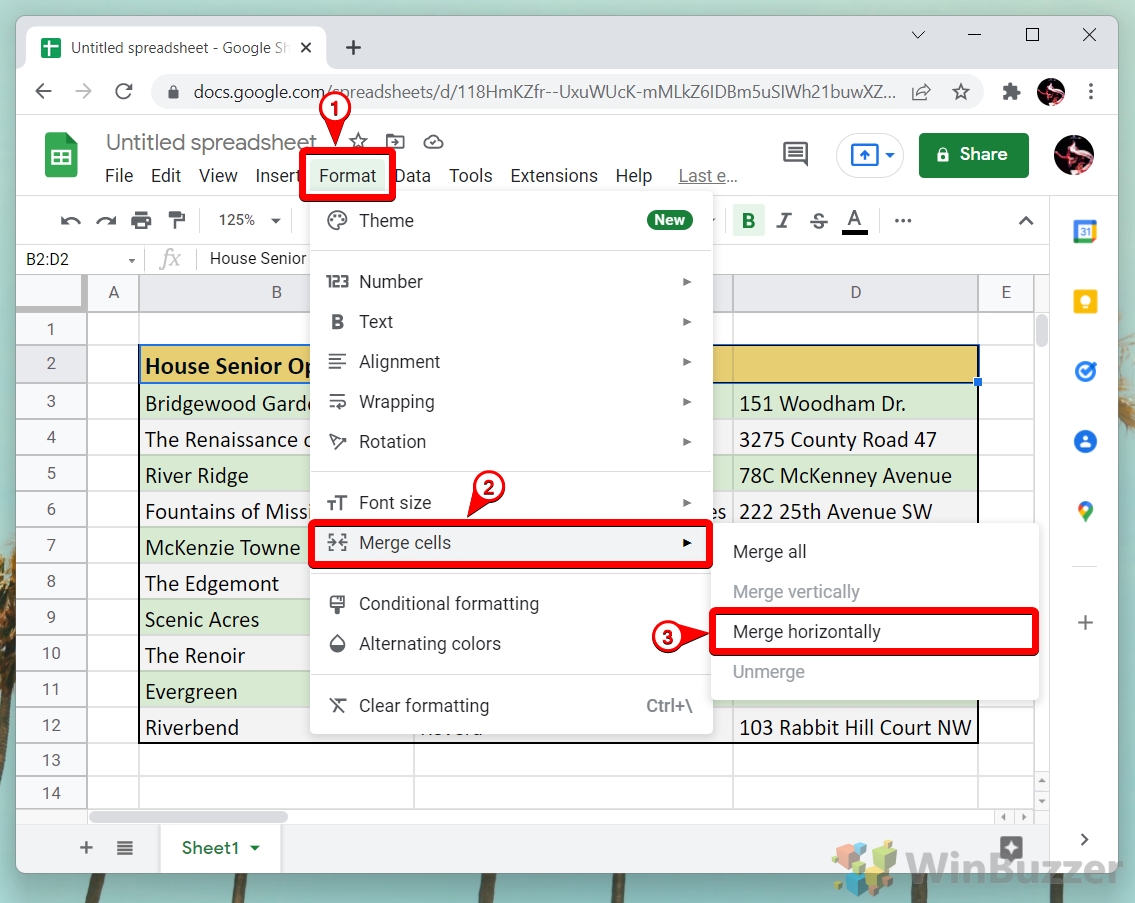Star the spreadsheet
This screenshot has width=1135, height=903.
click(358, 142)
